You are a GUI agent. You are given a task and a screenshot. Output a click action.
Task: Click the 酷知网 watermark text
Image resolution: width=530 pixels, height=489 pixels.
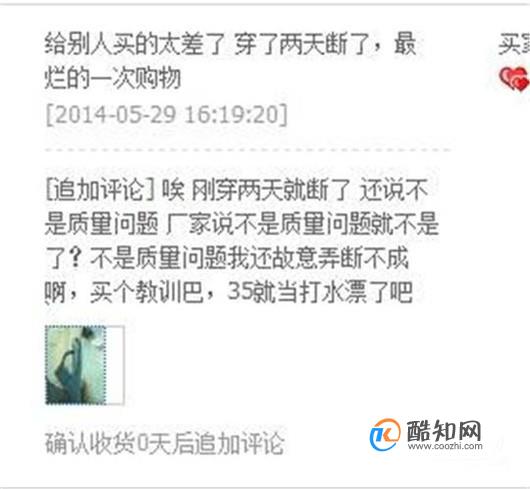tap(444, 431)
